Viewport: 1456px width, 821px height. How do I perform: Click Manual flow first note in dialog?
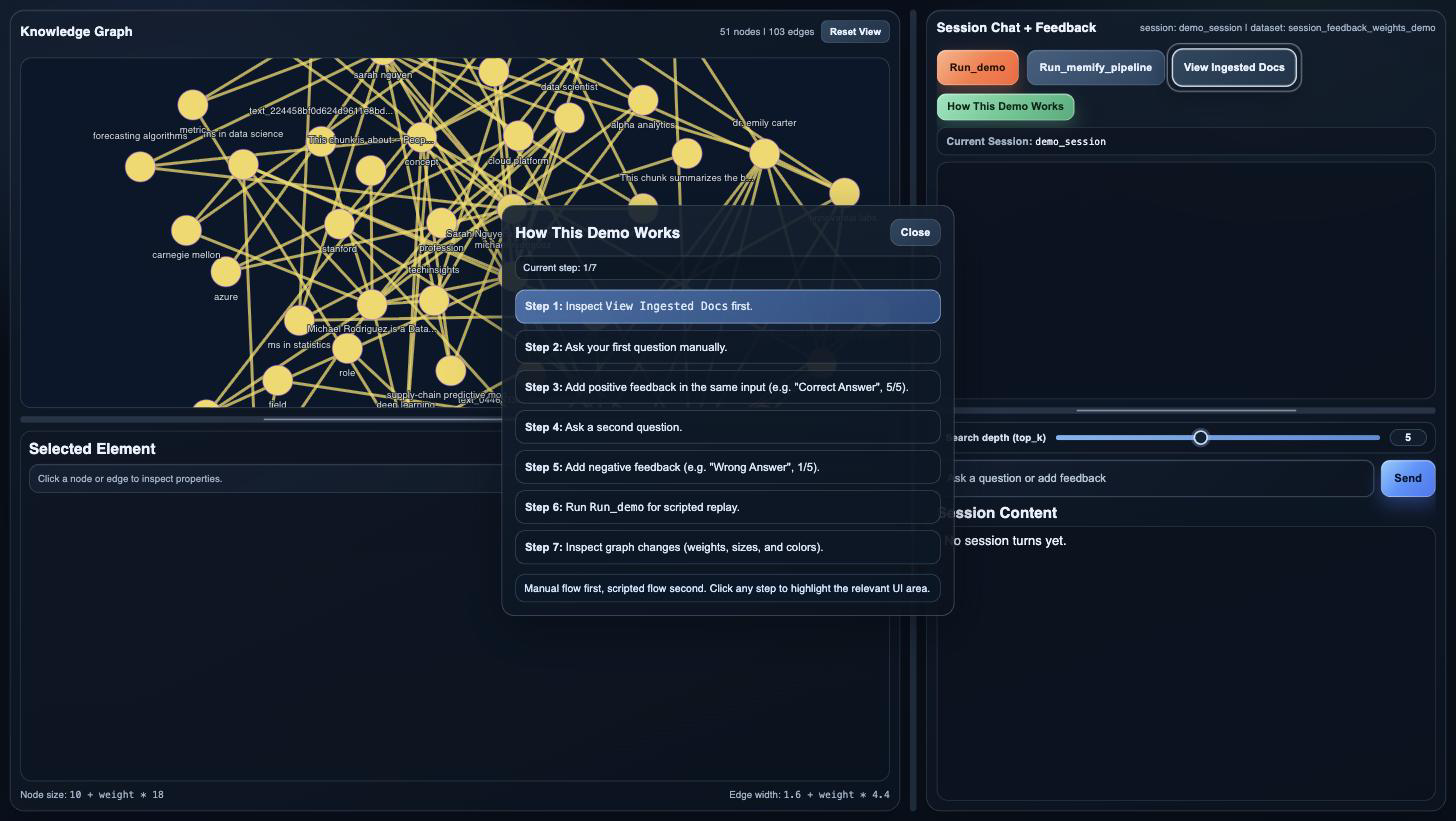click(x=727, y=588)
